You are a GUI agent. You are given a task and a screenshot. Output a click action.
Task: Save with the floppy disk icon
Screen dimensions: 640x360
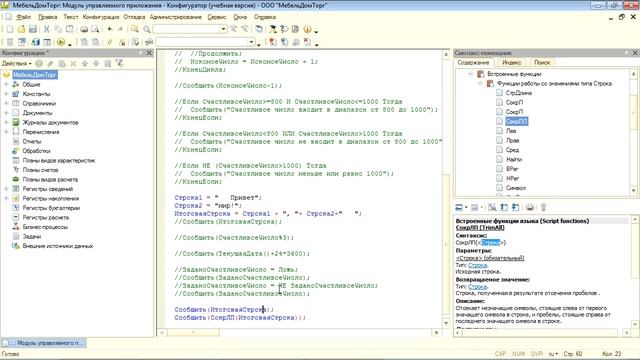tap(33, 29)
